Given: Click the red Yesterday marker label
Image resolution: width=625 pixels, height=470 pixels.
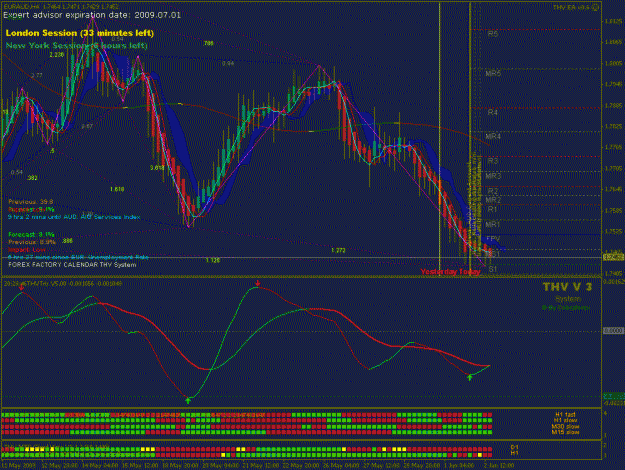Looking at the screenshot, I should [x=439, y=272].
